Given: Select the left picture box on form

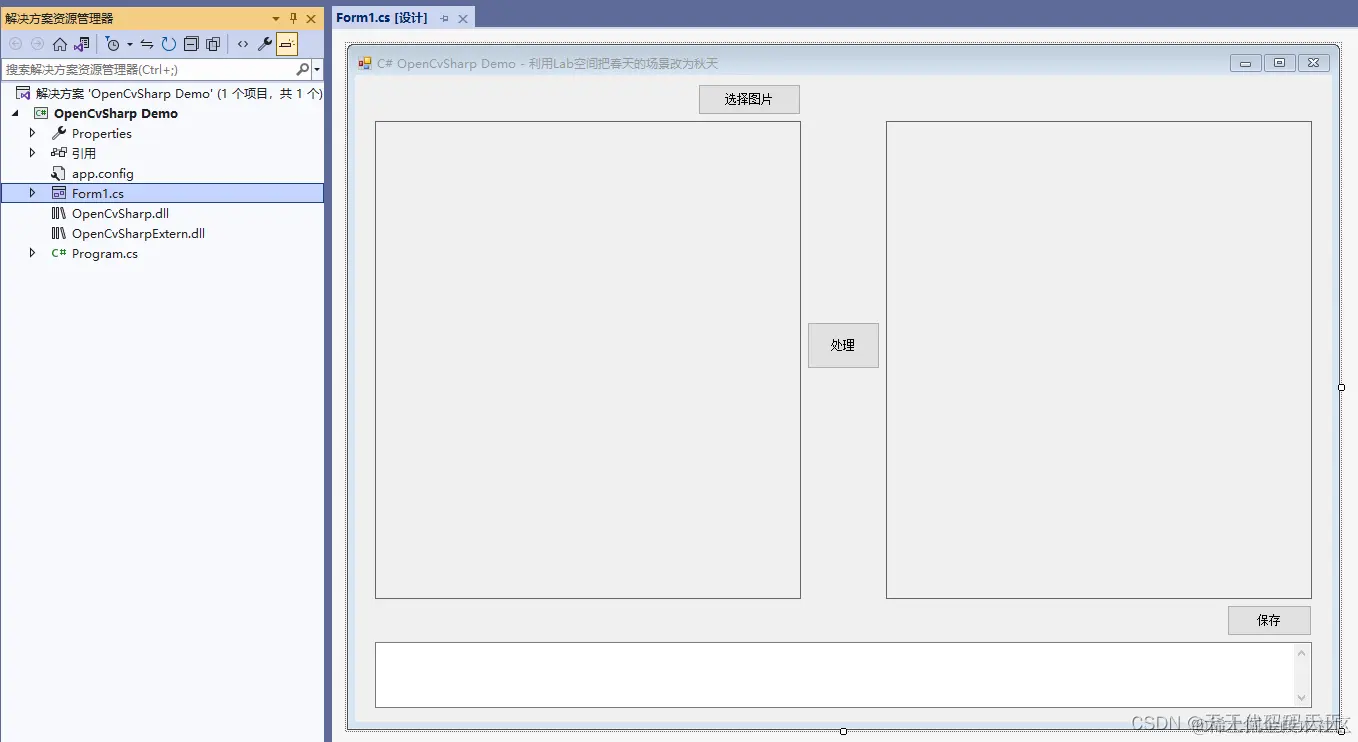Looking at the screenshot, I should tap(588, 360).
